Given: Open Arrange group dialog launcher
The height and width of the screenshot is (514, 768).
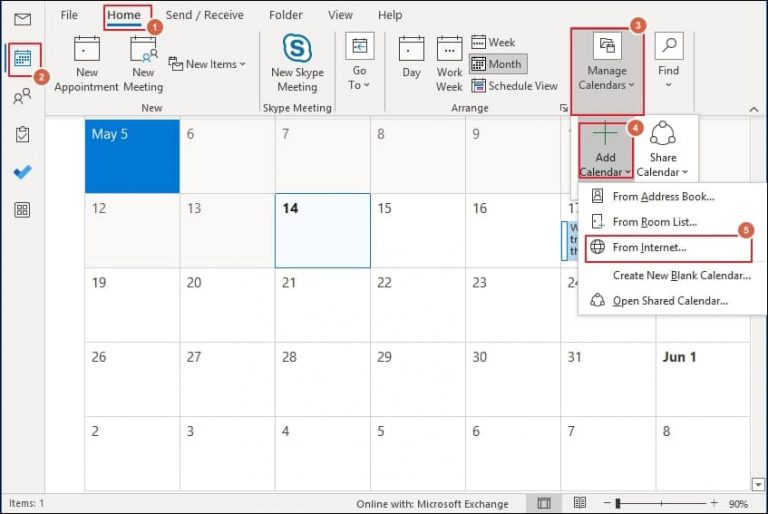Looking at the screenshot, I should (564, 108).
